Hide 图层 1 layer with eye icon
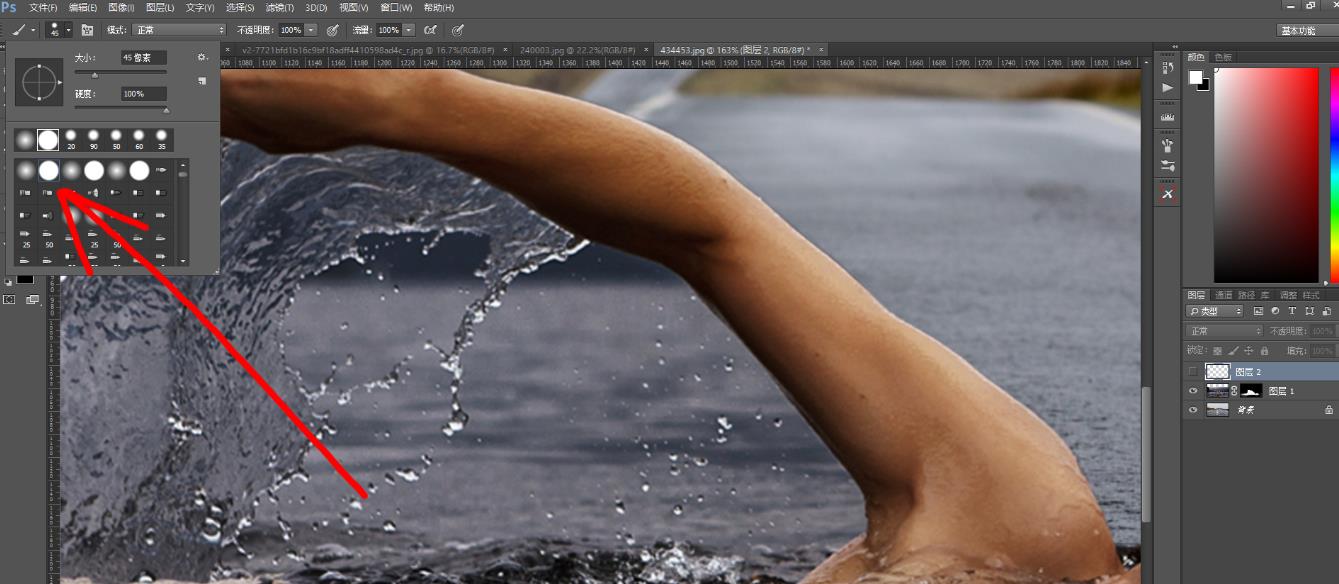Screen dimensions: 1339x584 coord(1193,390)
